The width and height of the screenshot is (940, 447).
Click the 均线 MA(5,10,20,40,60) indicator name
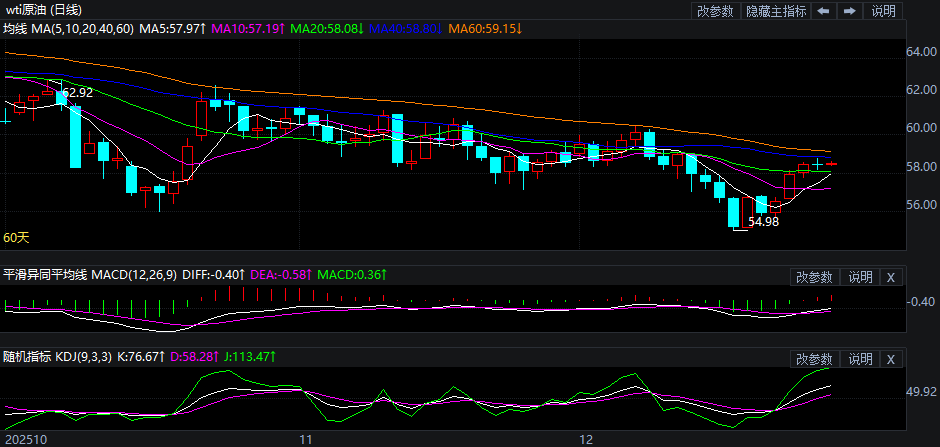click(x=66, y=29)
